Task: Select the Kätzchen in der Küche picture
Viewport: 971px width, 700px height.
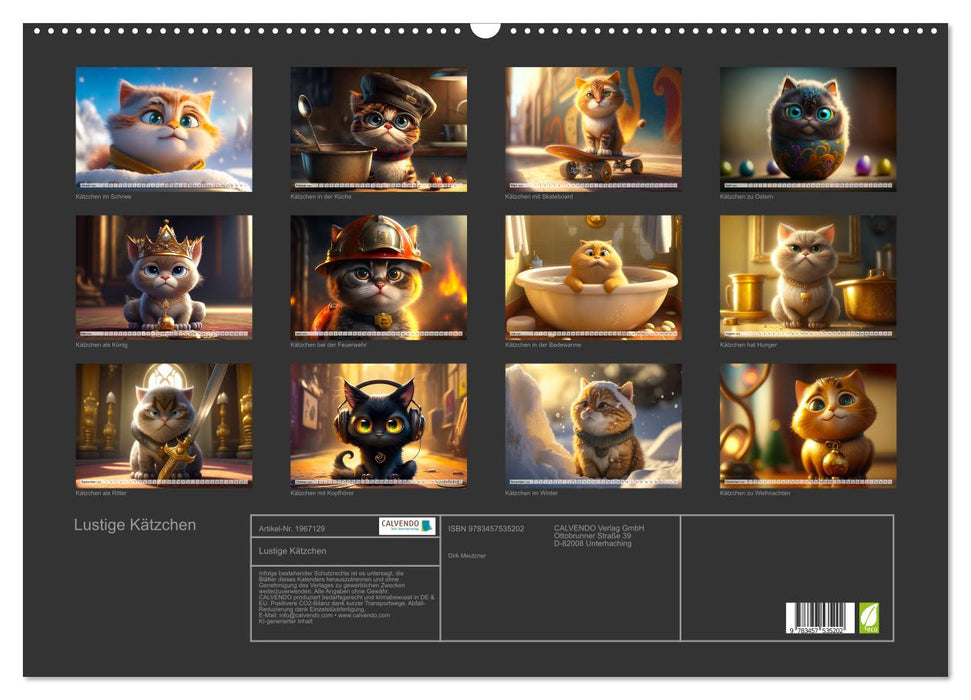Action: (x=378, y=129)
